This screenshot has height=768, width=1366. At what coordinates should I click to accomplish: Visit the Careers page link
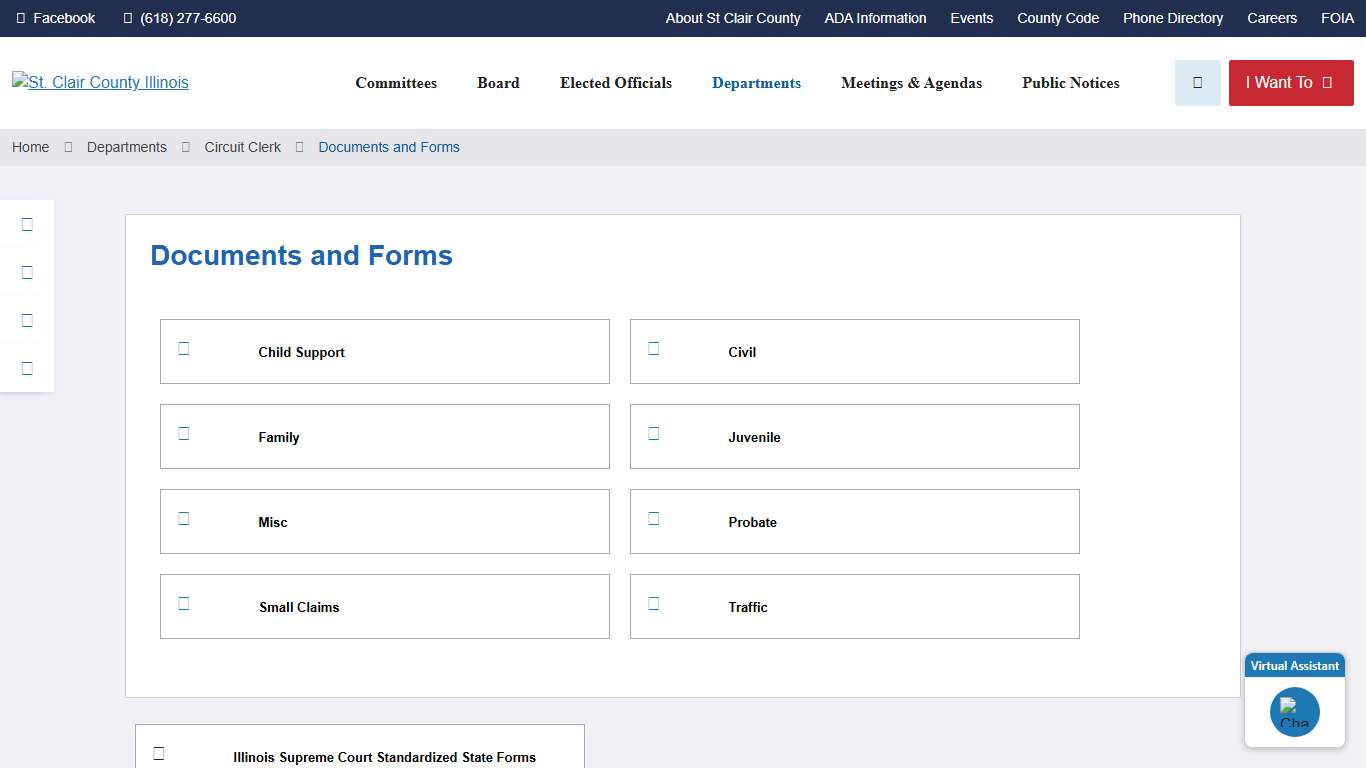tap(1272, 17)
